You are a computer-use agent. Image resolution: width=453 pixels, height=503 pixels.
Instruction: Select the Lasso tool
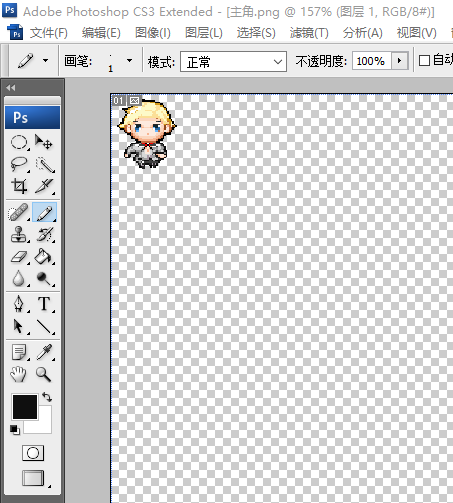pyautogui.click(x=19, y=164)
